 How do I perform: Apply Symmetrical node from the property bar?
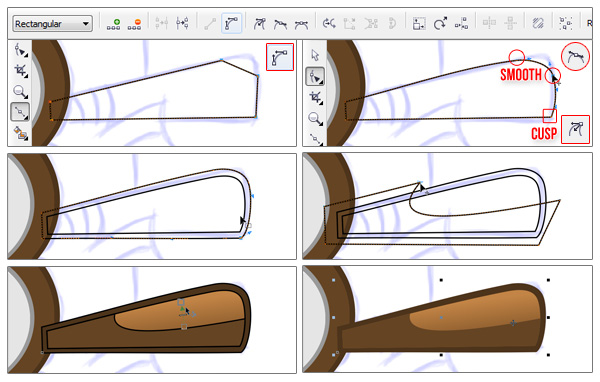pyautogui.click(x=301, y=24)
